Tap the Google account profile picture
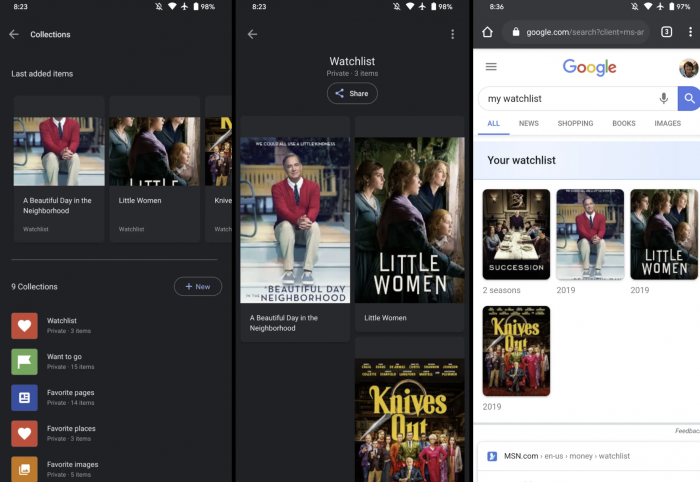This screenshot has width=700, height=482. tap(688, 68)
